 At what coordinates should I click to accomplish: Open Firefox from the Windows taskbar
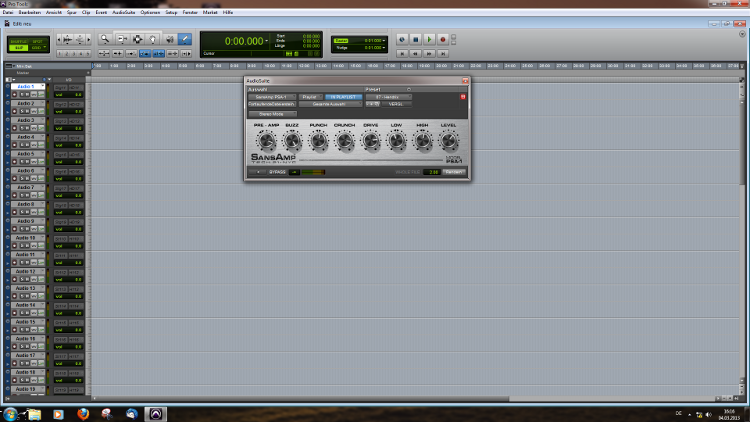pos(81,412)
